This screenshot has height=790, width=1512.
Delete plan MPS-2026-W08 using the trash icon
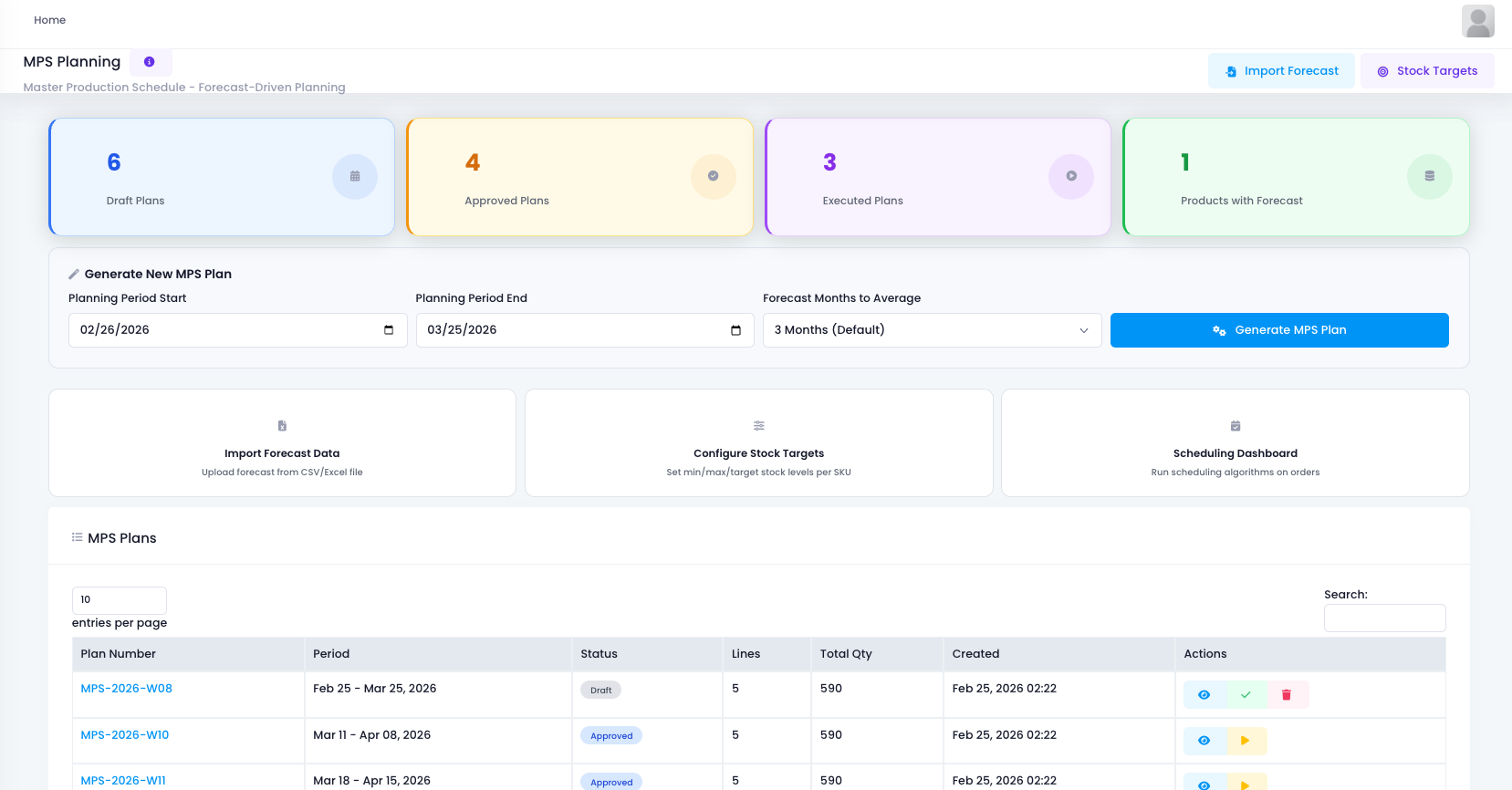(x=1287, y=695)
